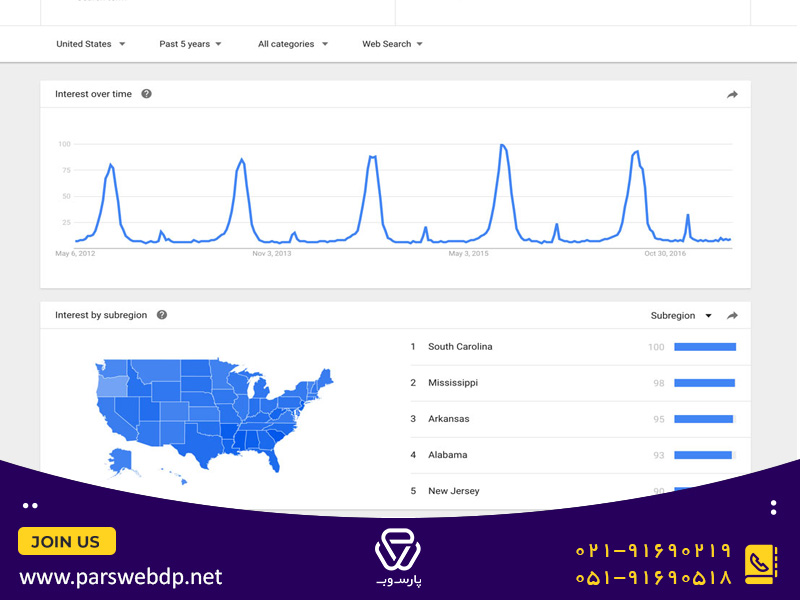Click the yellow phone book icon

(x=761, y=564)
